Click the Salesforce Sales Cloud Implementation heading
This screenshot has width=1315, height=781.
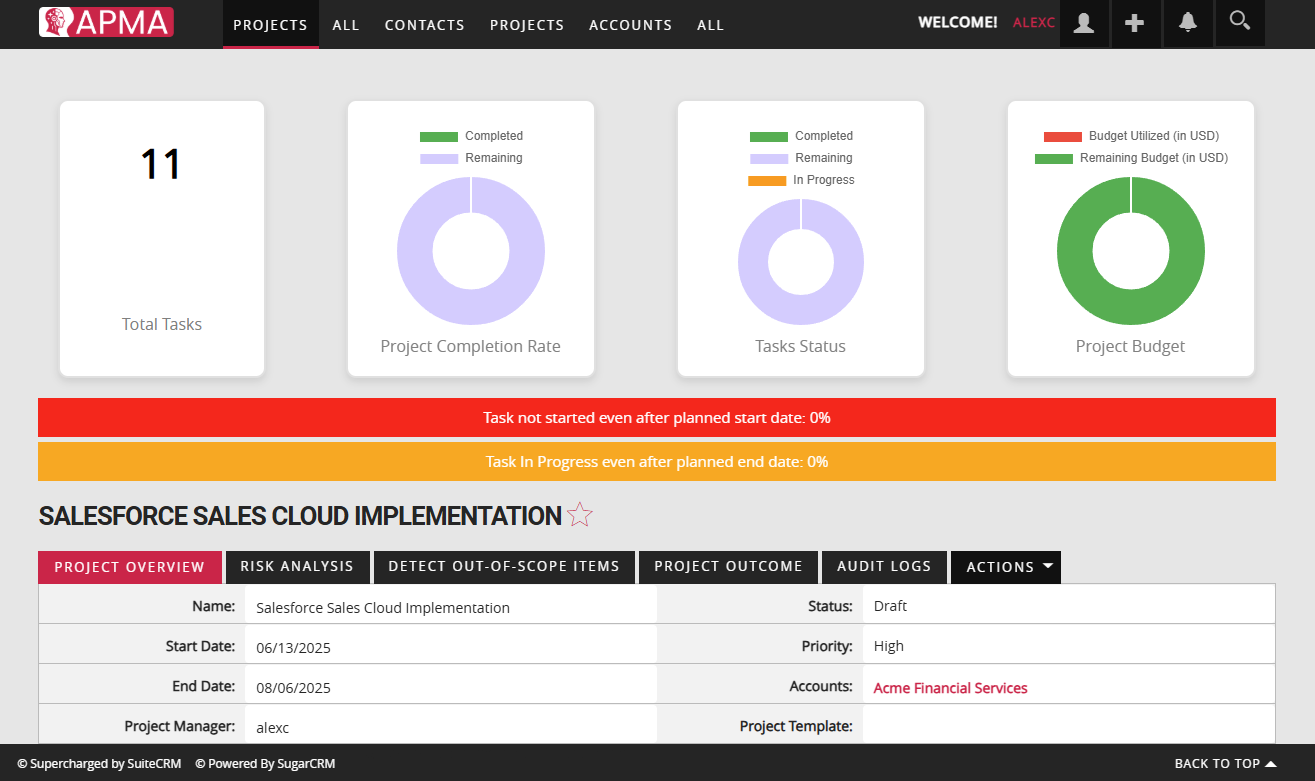[x=300, y=516]
